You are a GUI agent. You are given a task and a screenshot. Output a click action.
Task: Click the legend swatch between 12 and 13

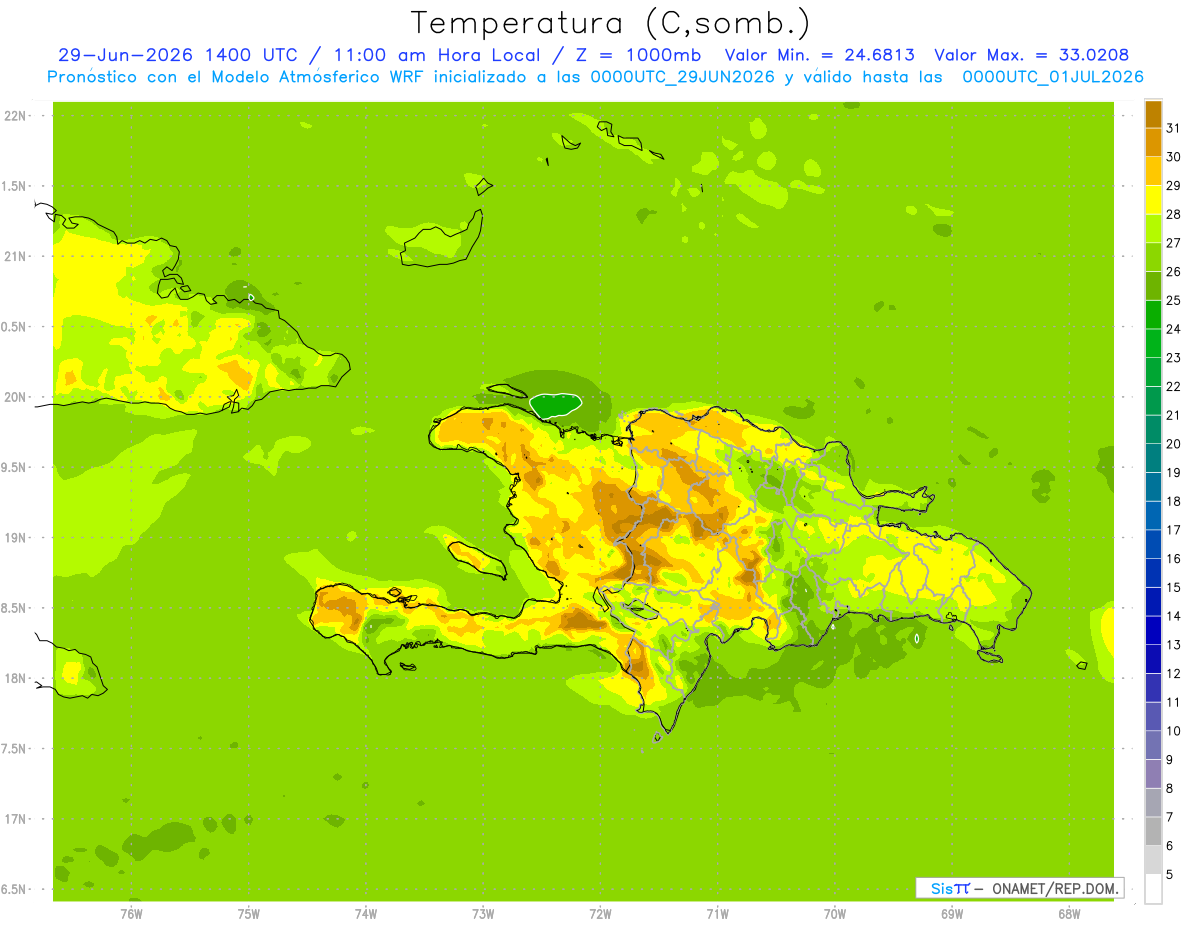click(1153, 659)
